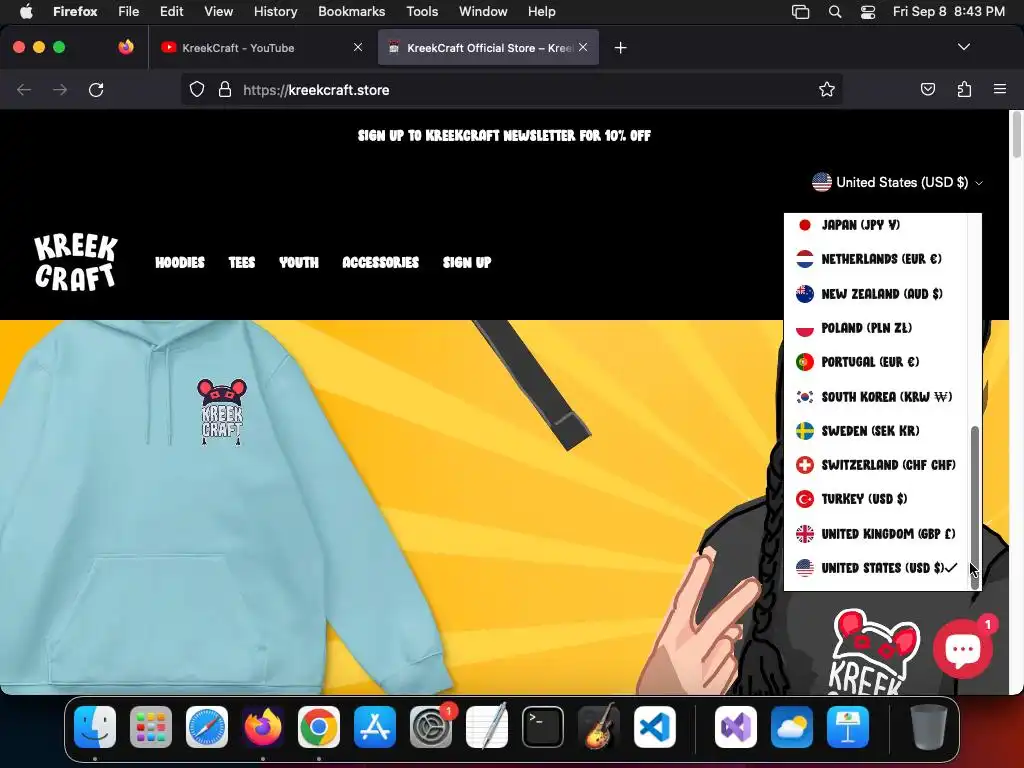Launch Google Chrome from the Dock
This screenshot has height=768, width=1024.
pos(319,727)
